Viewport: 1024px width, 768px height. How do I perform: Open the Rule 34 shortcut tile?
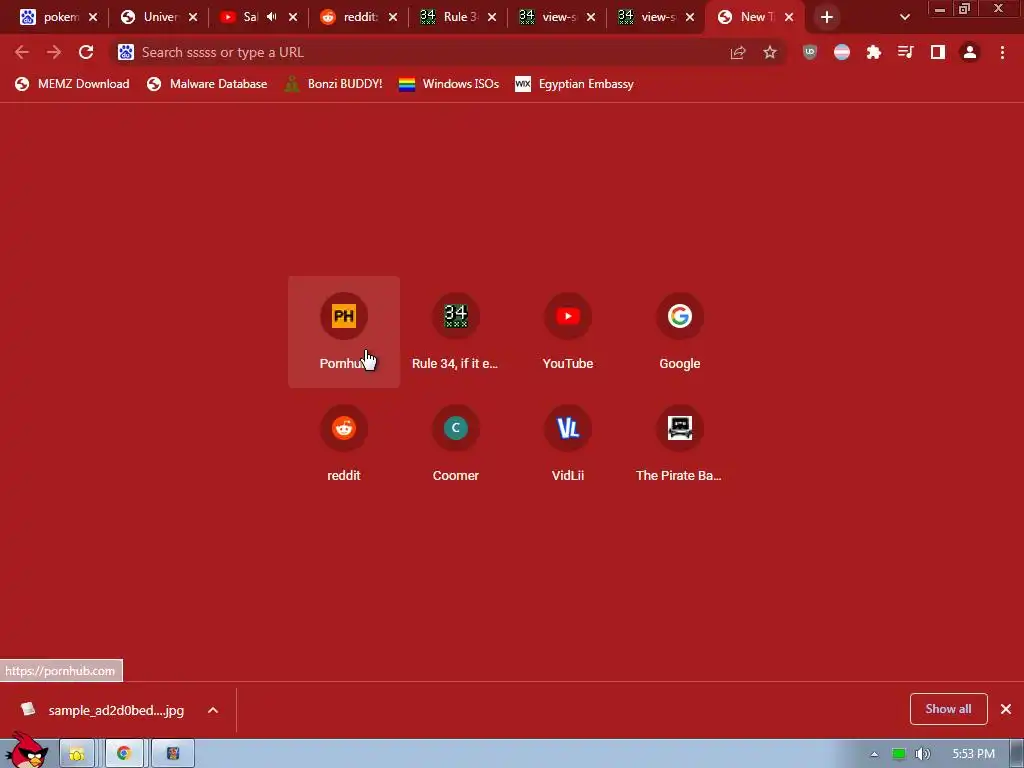pyautogui.click(x=456, y=332)
